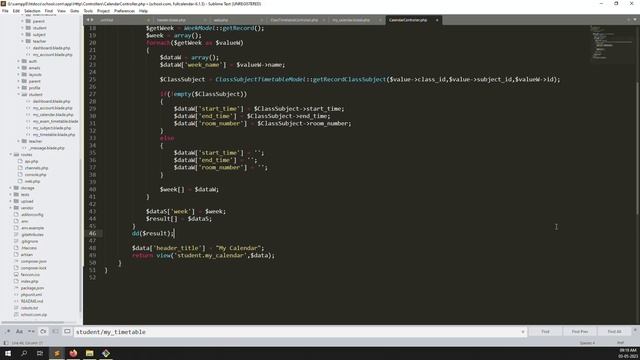Close the find panel
This screenshot has width=640, height=360.
pyautogui.click(x=635, y=329)
